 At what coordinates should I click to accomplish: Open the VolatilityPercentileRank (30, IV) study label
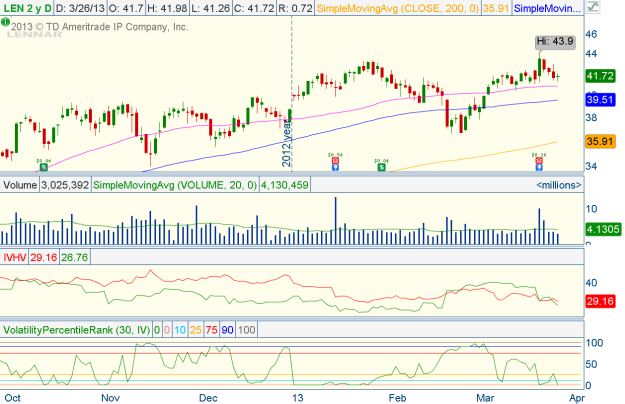coord(77,329)
